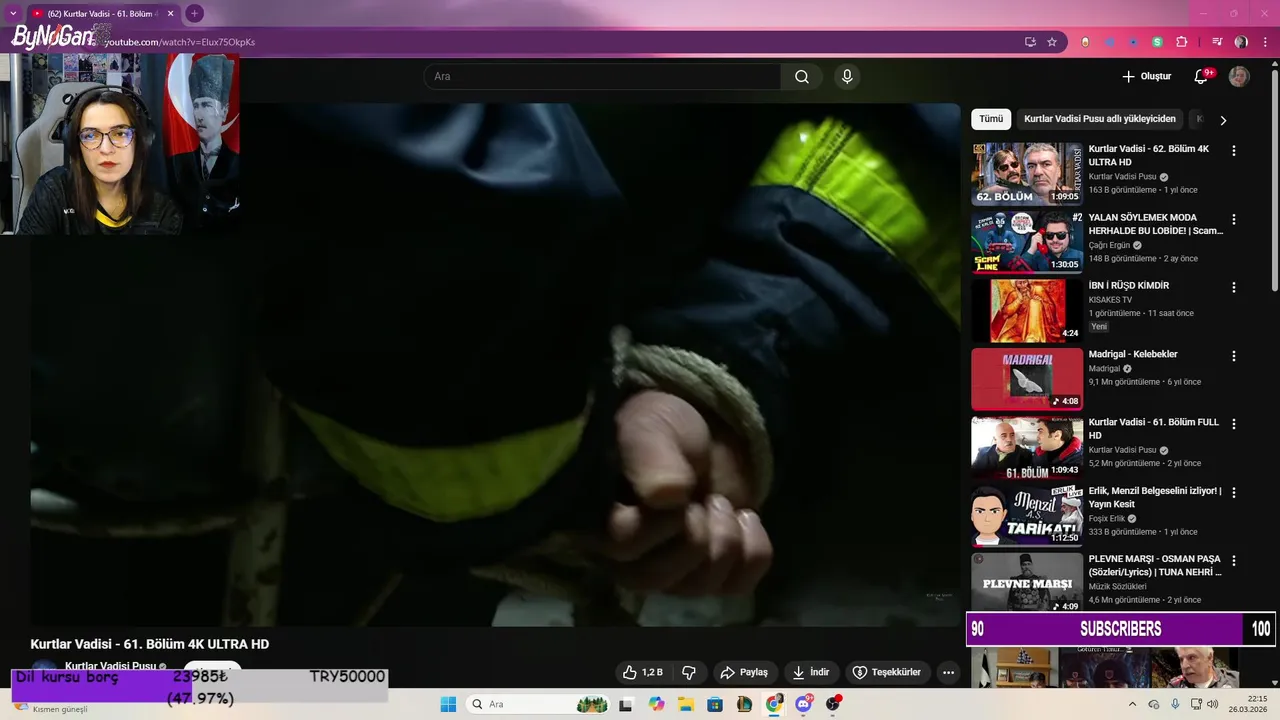Show hidden system tray icons
Image resolution: width=1280 pixels, height=720 pixels.
pyautogui.click(x=1132, y=704)
